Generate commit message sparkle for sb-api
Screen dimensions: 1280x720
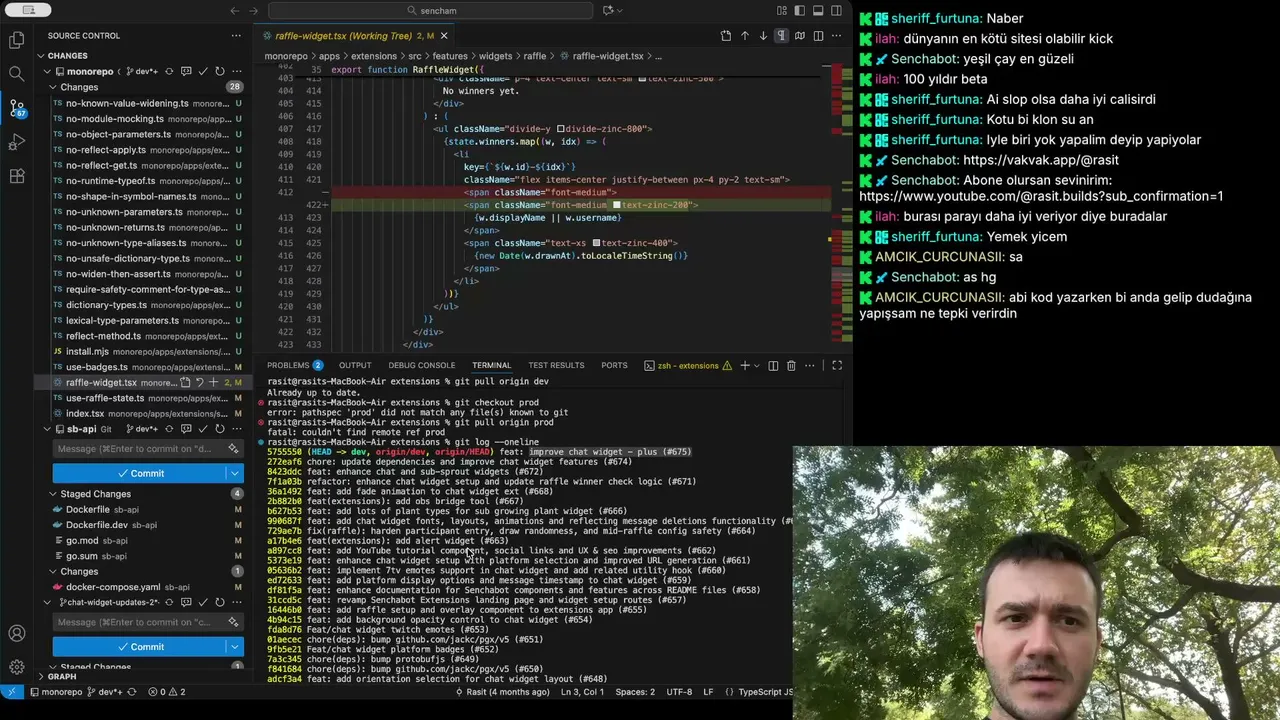[233, 449]
